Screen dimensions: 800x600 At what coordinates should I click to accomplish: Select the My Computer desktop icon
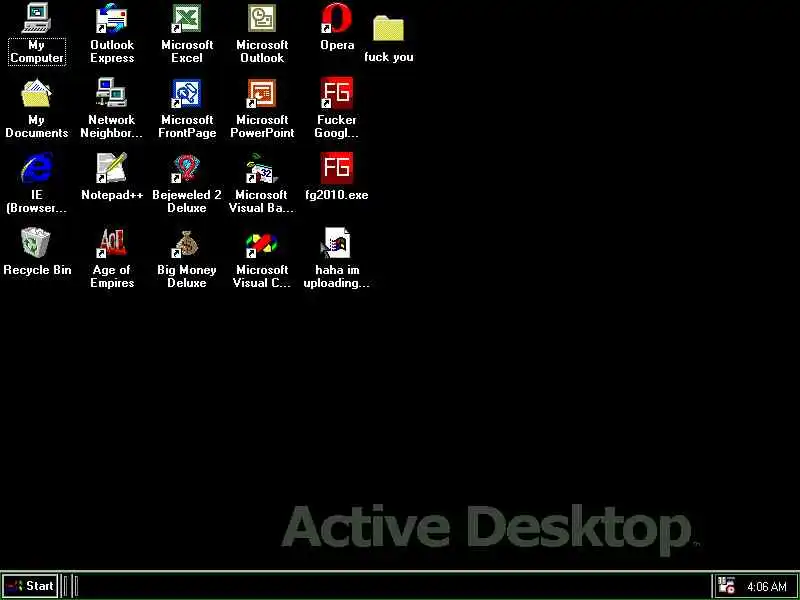tap(36, 18)
